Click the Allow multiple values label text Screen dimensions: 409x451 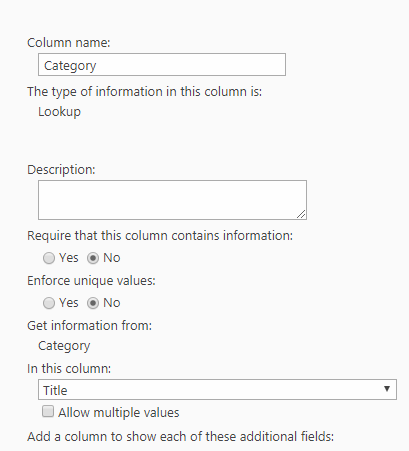pos(119,413)
